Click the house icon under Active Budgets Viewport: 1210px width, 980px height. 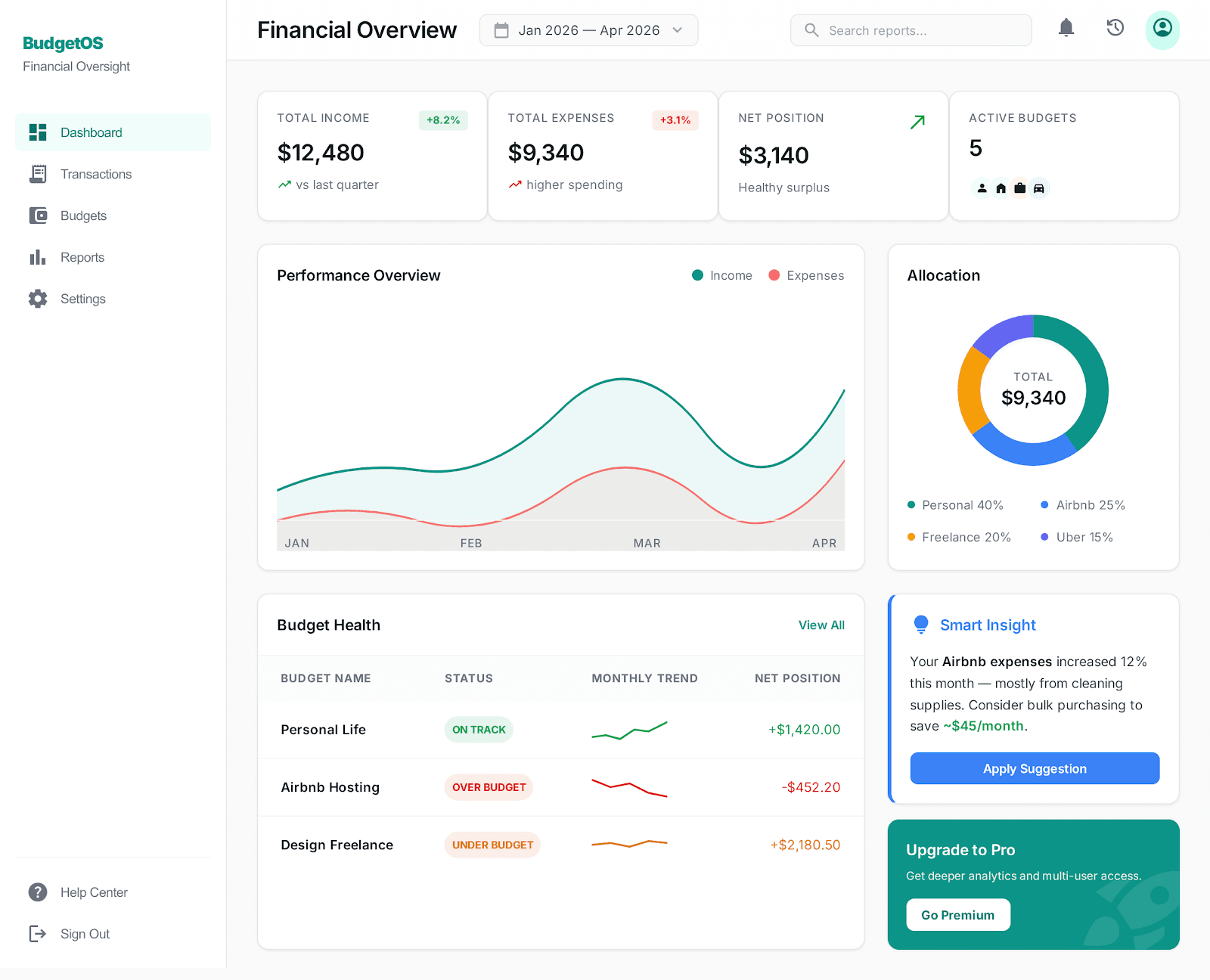pyautogui.click(x=1001, y=188)
